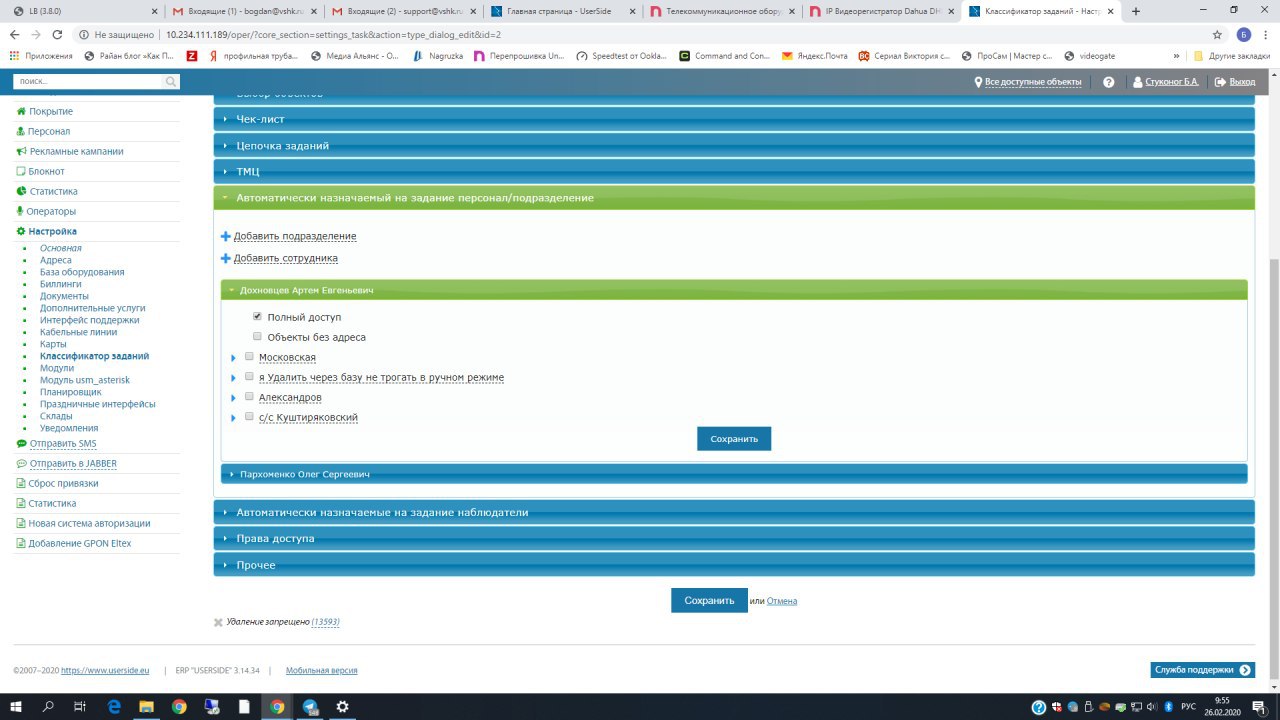
Task: Expand the Московская tree node arrow
Action: pos(233,357)
